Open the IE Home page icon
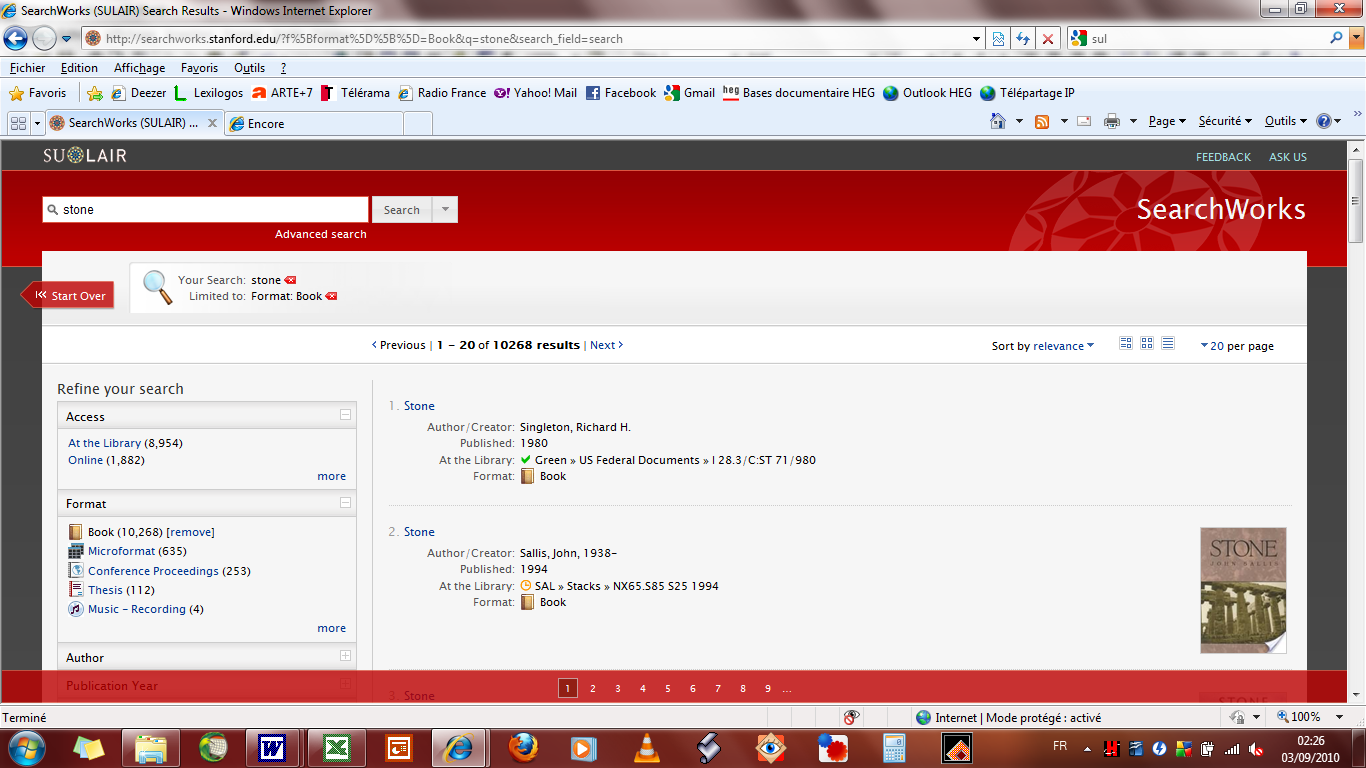This screenshot has width=1366, height=768. pos(998,121)
